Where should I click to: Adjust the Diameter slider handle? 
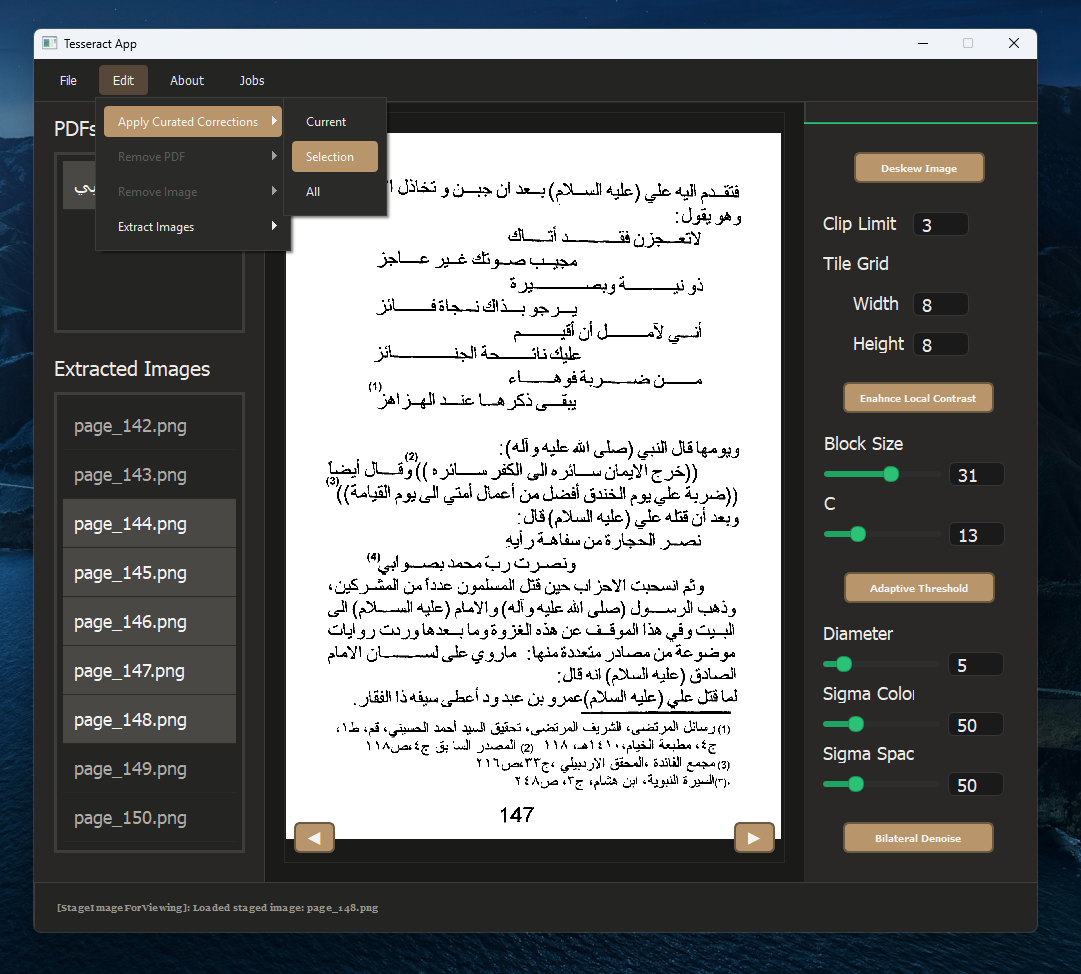click(x=844, y=664)
